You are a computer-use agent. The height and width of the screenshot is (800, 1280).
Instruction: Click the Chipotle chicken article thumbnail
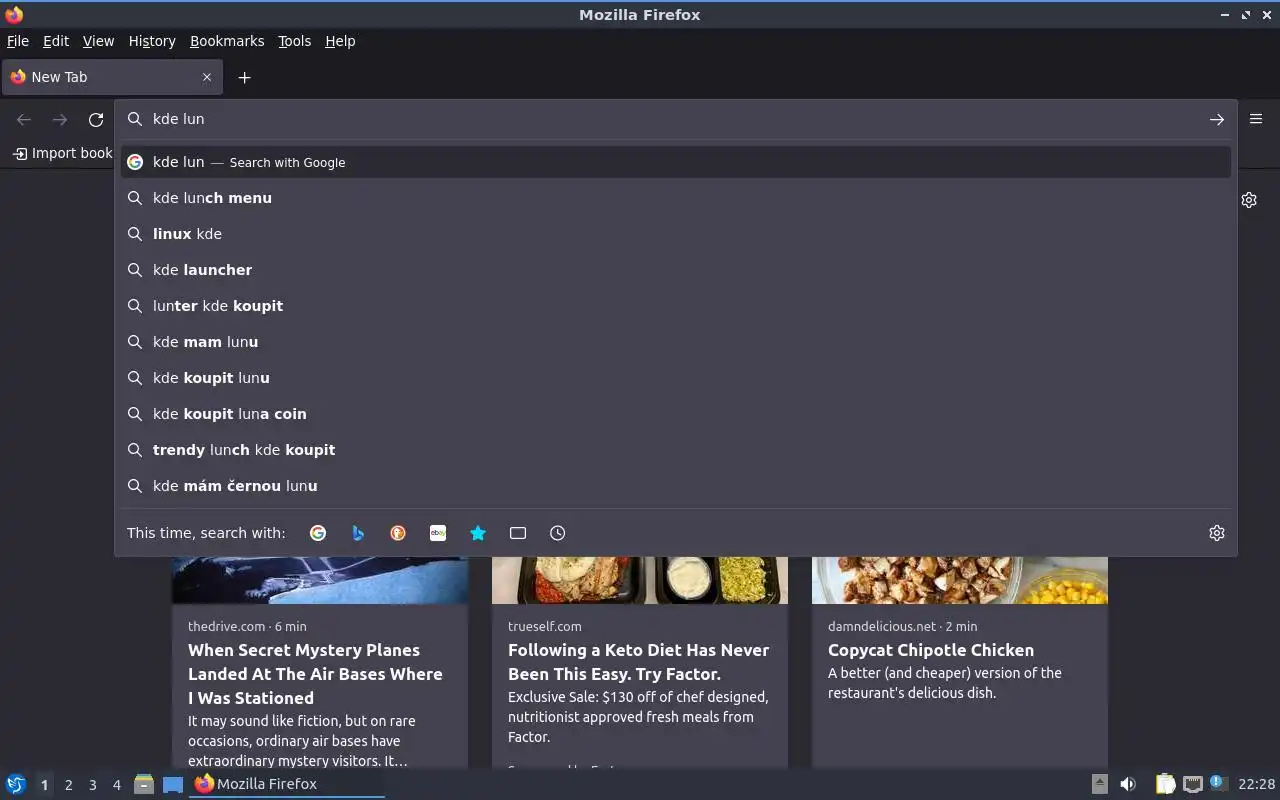[x=960, y=580]
